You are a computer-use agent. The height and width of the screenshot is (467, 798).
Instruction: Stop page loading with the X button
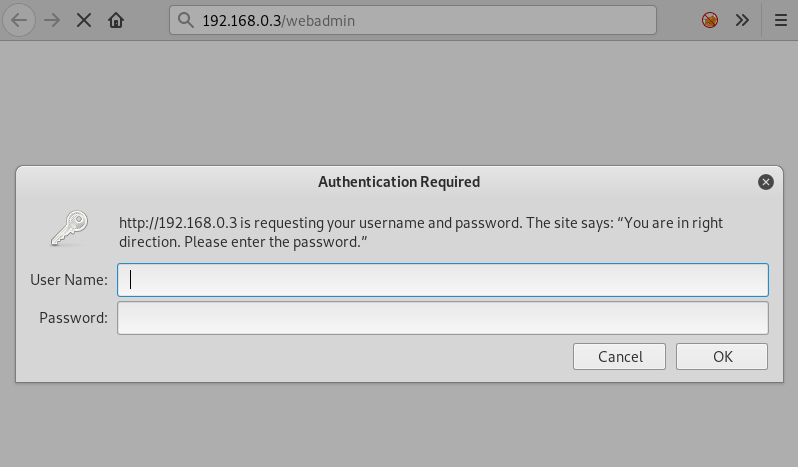point(85,20)
